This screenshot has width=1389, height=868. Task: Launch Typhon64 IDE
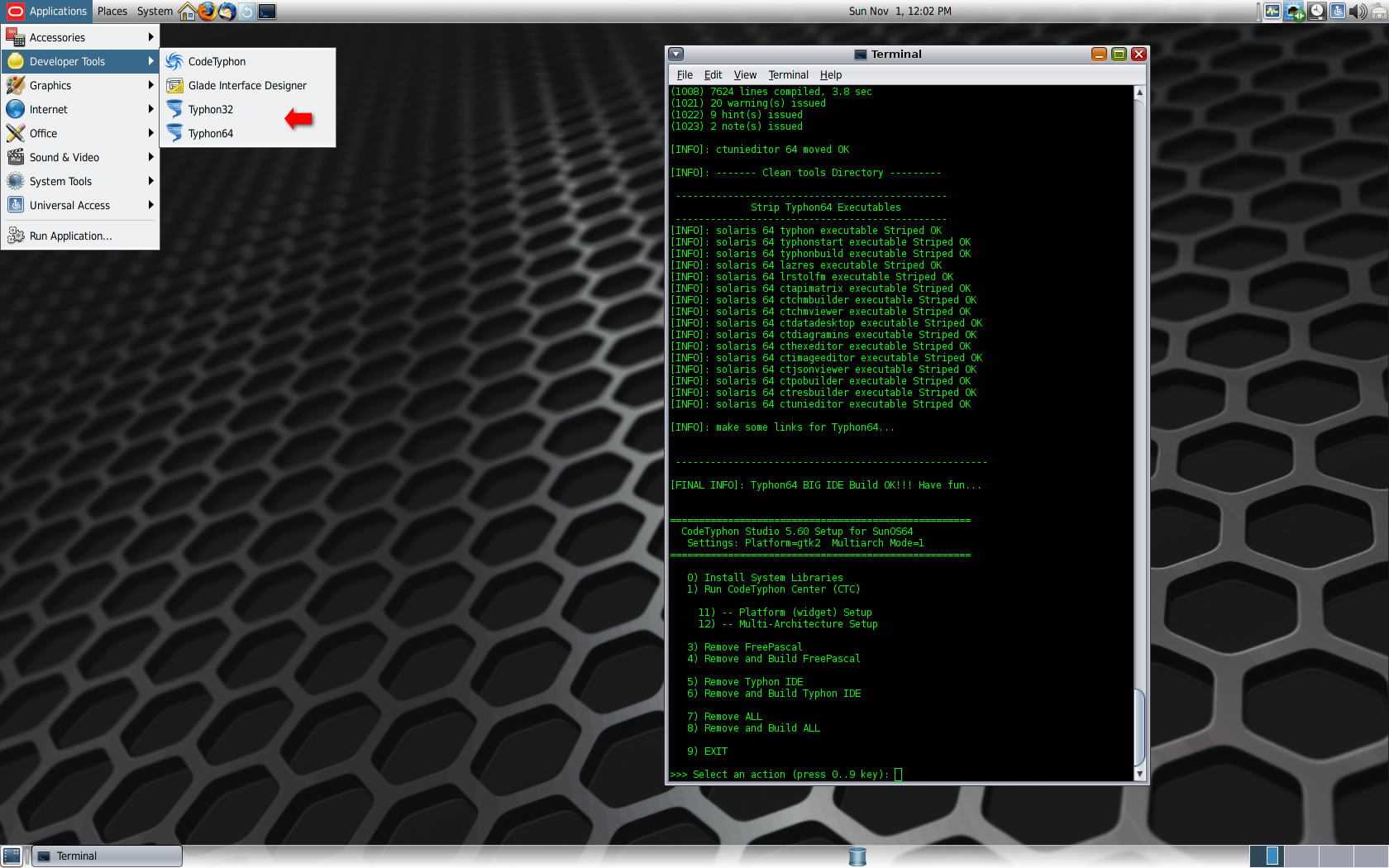(247, 133)
